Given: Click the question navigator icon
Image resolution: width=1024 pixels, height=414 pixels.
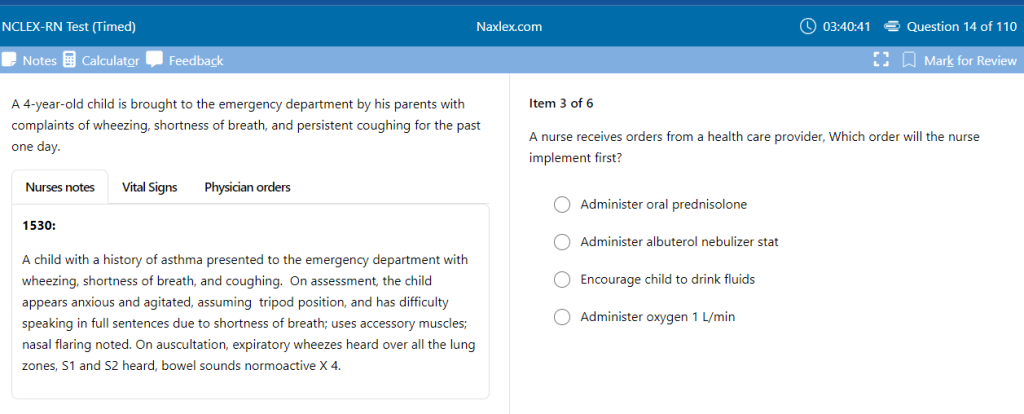Looking at the screenshot, I should [893, 26].
